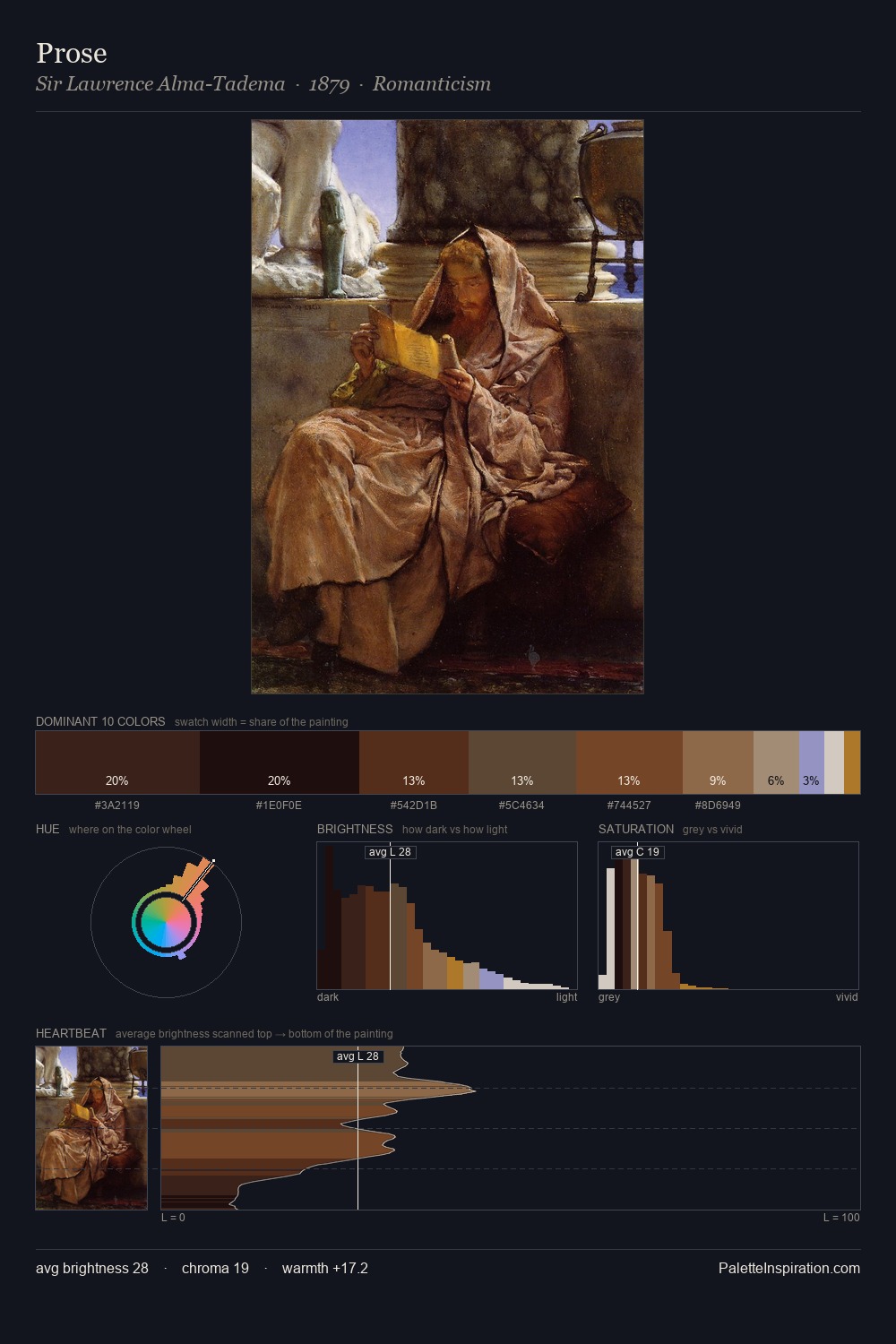Click the '#3A2119' hex label
896x1344 pixels.
point(117,806)
